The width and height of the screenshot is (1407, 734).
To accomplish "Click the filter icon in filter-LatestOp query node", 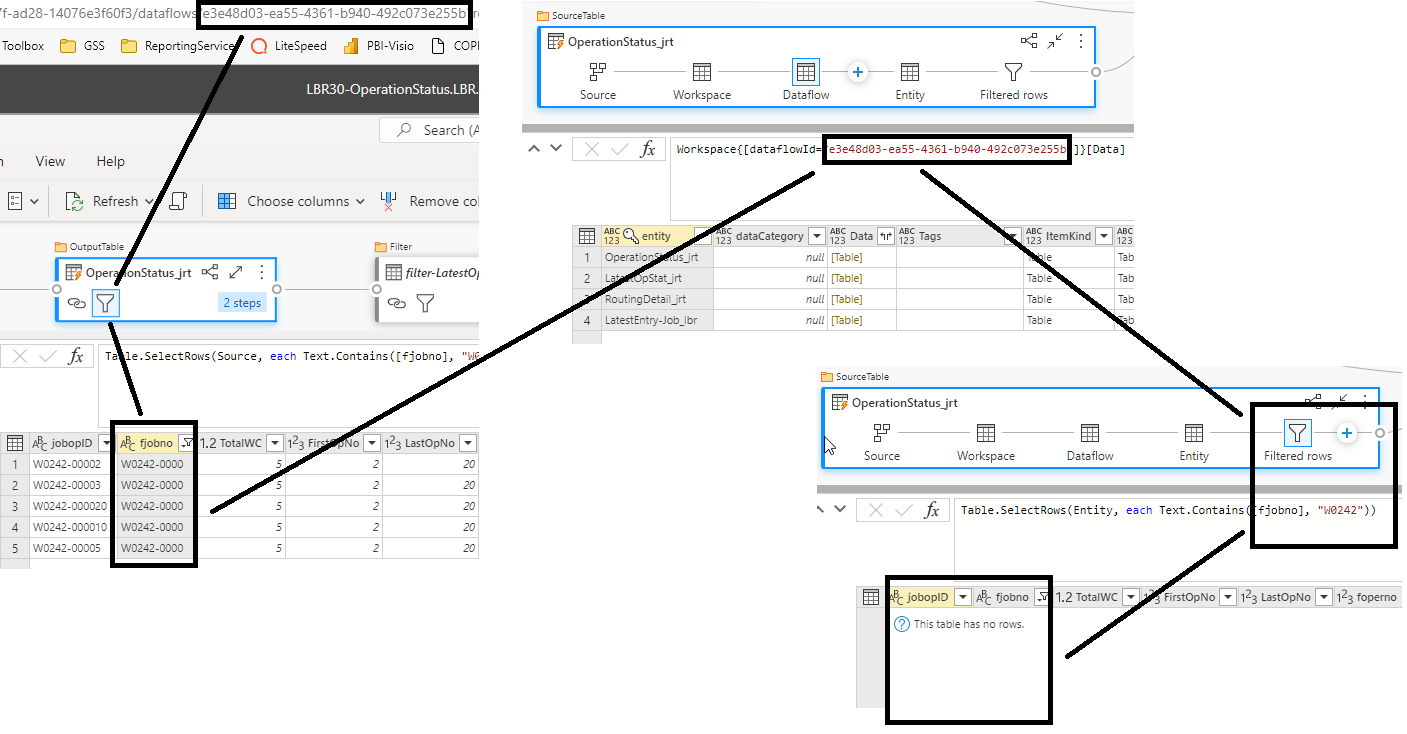I will pos(425,302).
